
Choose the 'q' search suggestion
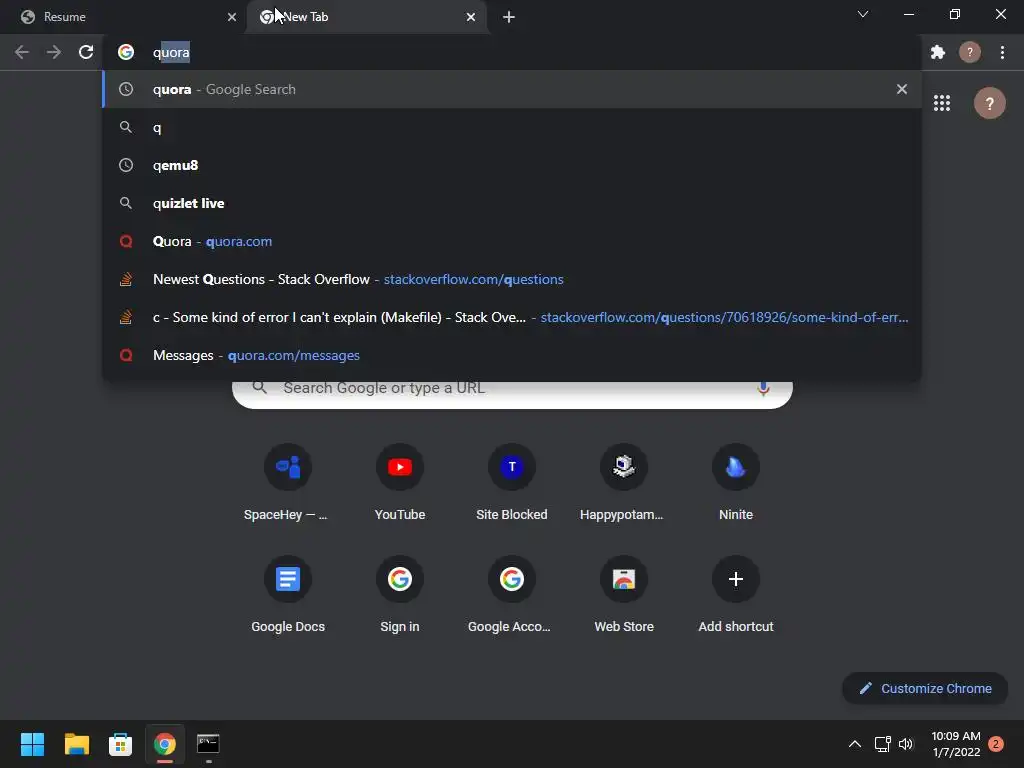[512, 127]
